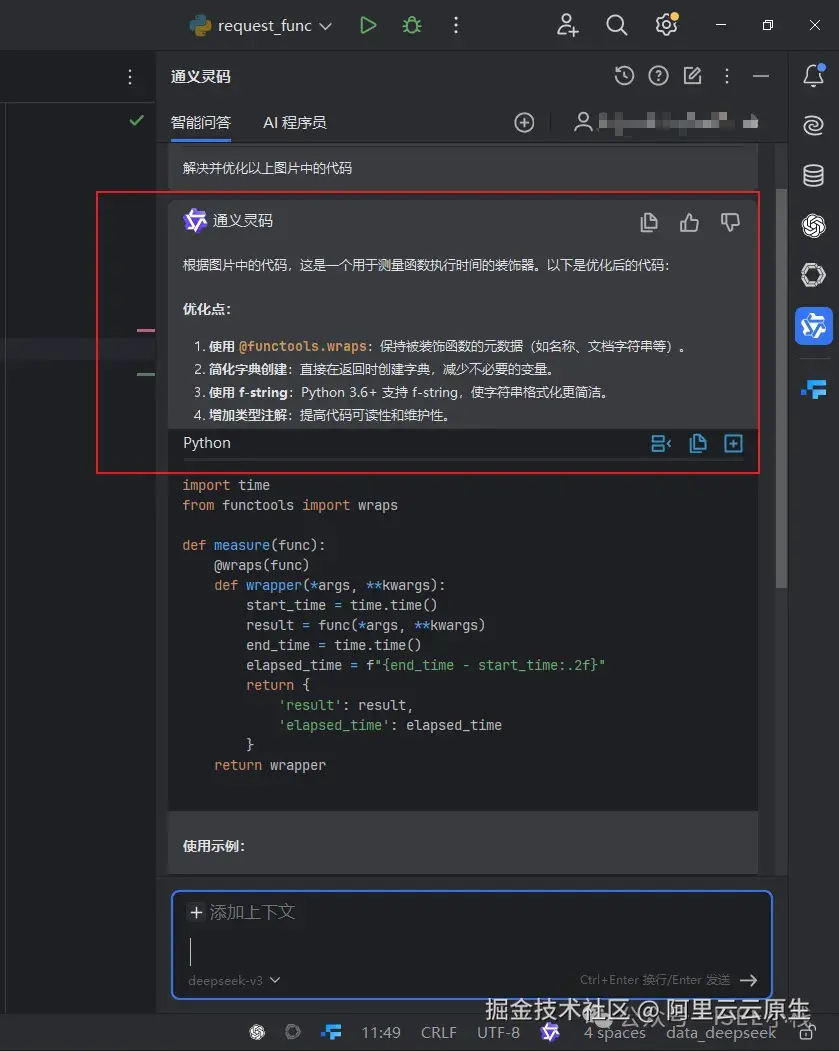Open the deepseek-v3 model selector
The height and width of the screenshot is (1051, 839).
coord(232,981)
